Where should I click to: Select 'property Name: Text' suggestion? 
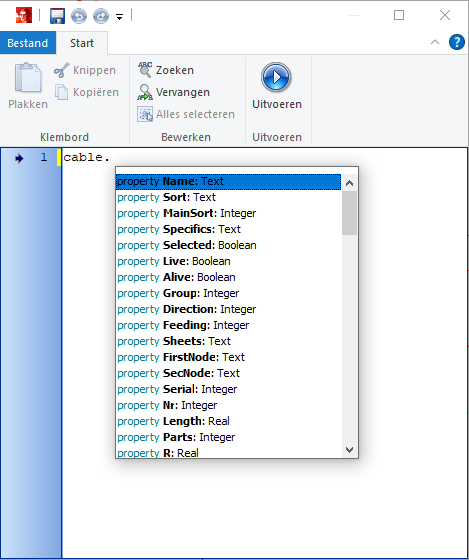click(228, 181)
